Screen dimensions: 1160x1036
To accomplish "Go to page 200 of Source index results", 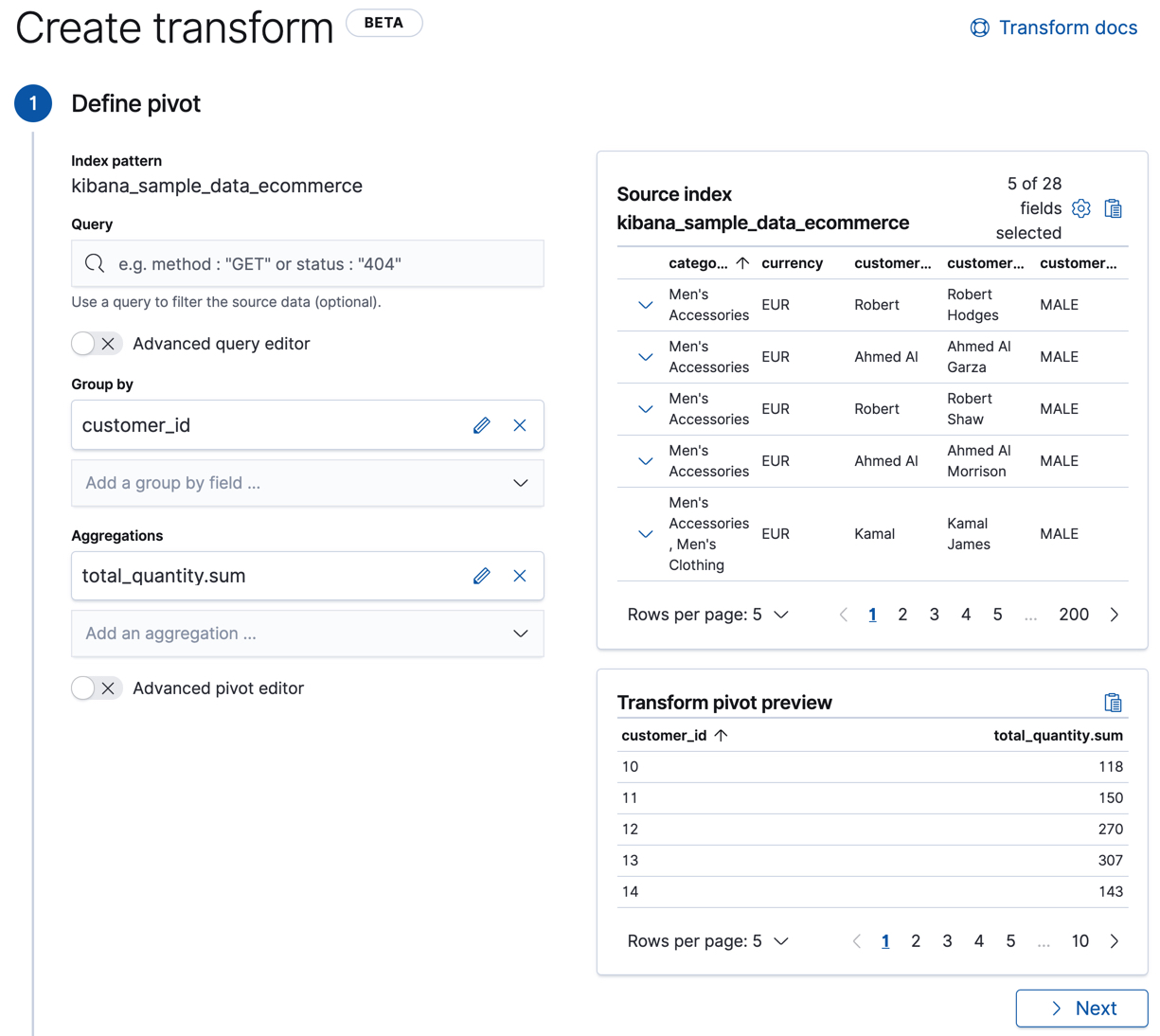I will [x=1074, y=614].
